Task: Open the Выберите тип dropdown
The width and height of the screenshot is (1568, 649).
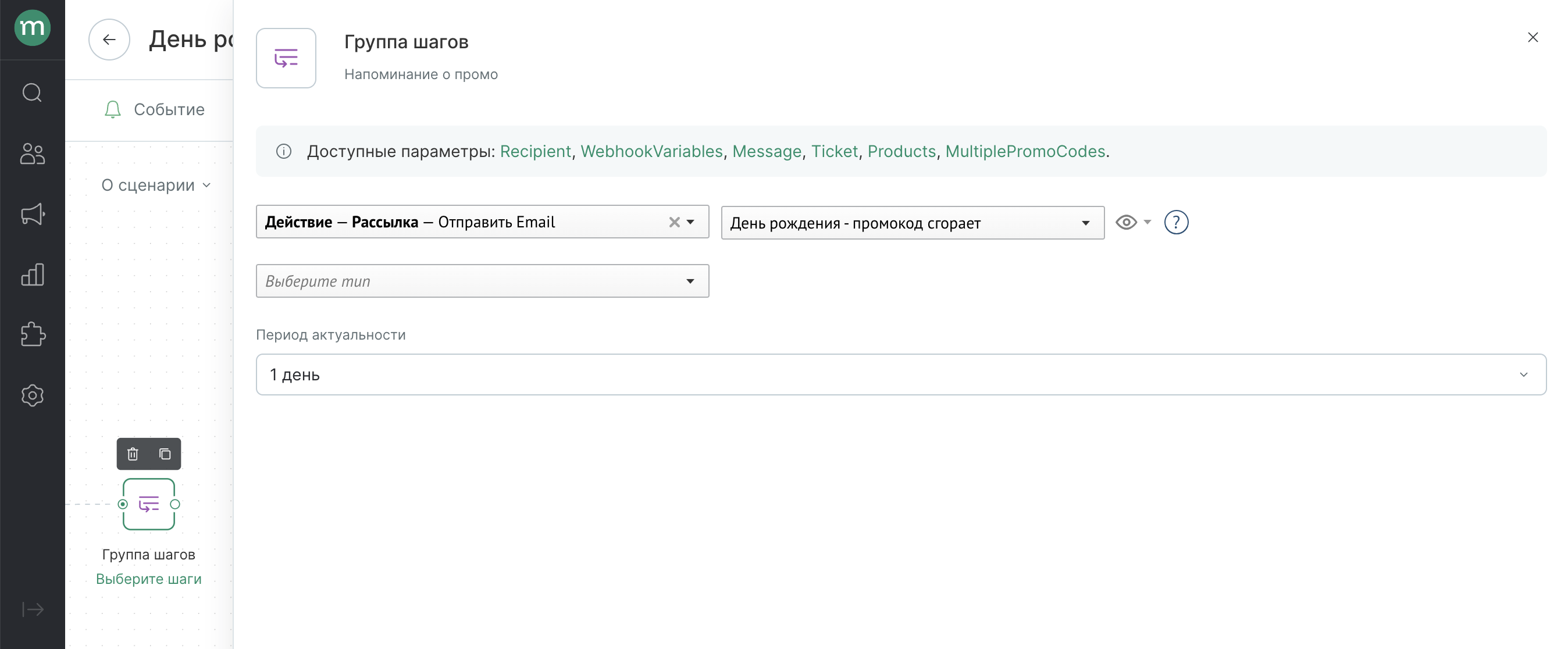Action: (x=482, y=281)
